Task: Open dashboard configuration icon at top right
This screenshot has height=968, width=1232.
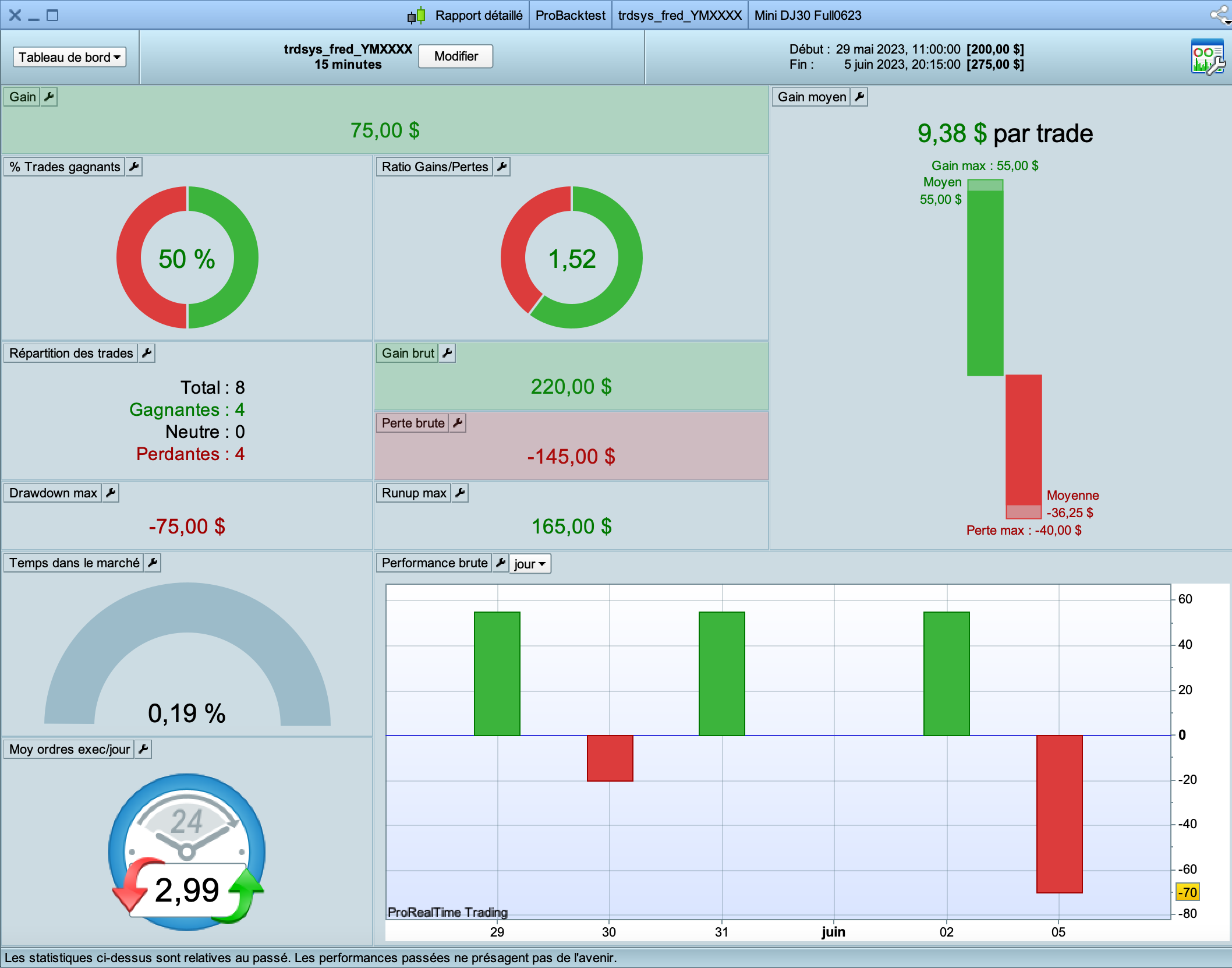Action: pyautogui.click(x=1208, y=56)
